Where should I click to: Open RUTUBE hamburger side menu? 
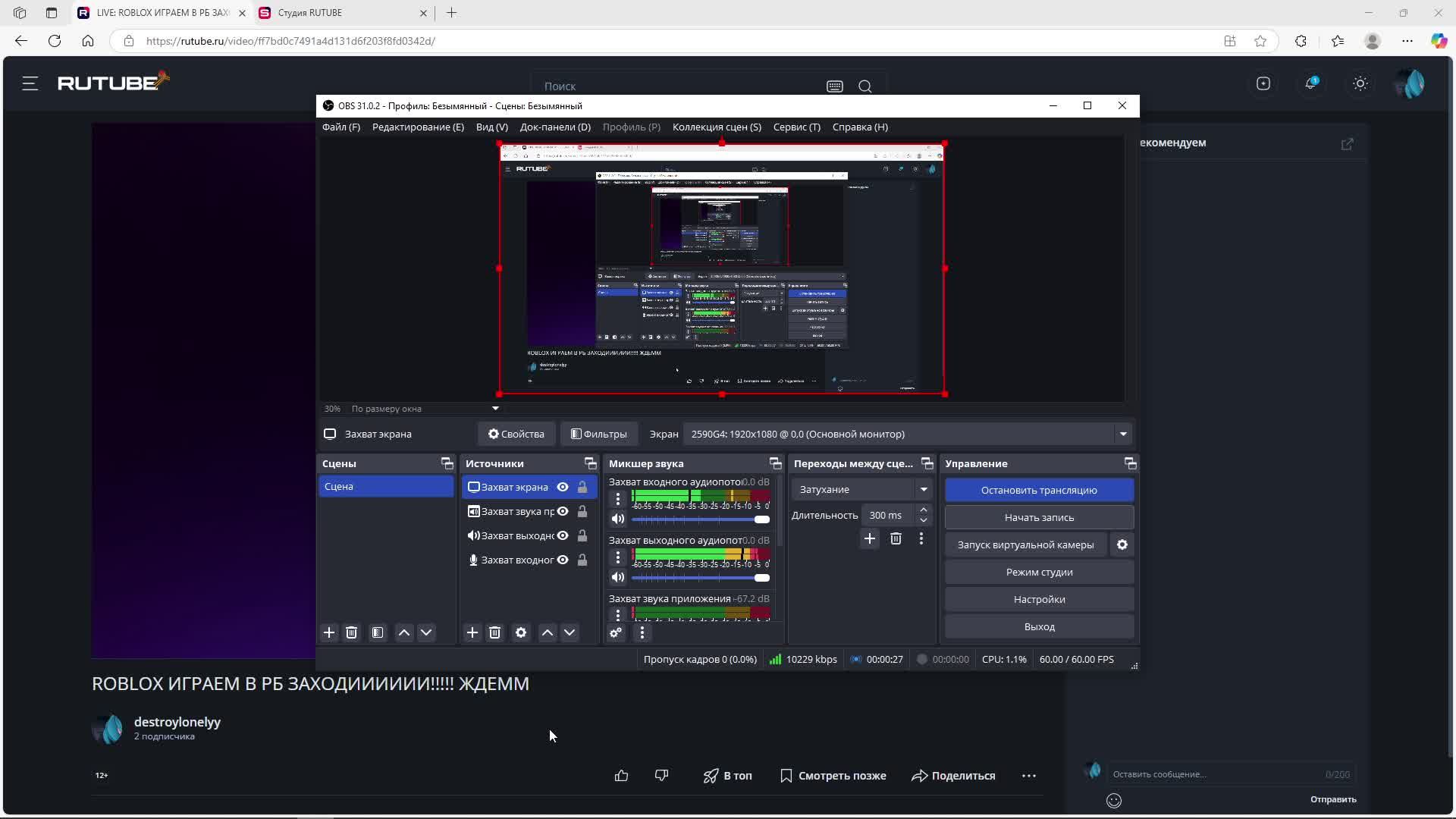click(30, 83)
